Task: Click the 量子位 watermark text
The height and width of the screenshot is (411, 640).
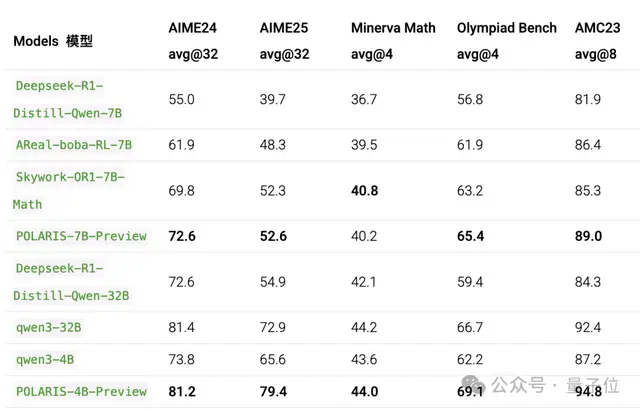Action: click(598, 385)
